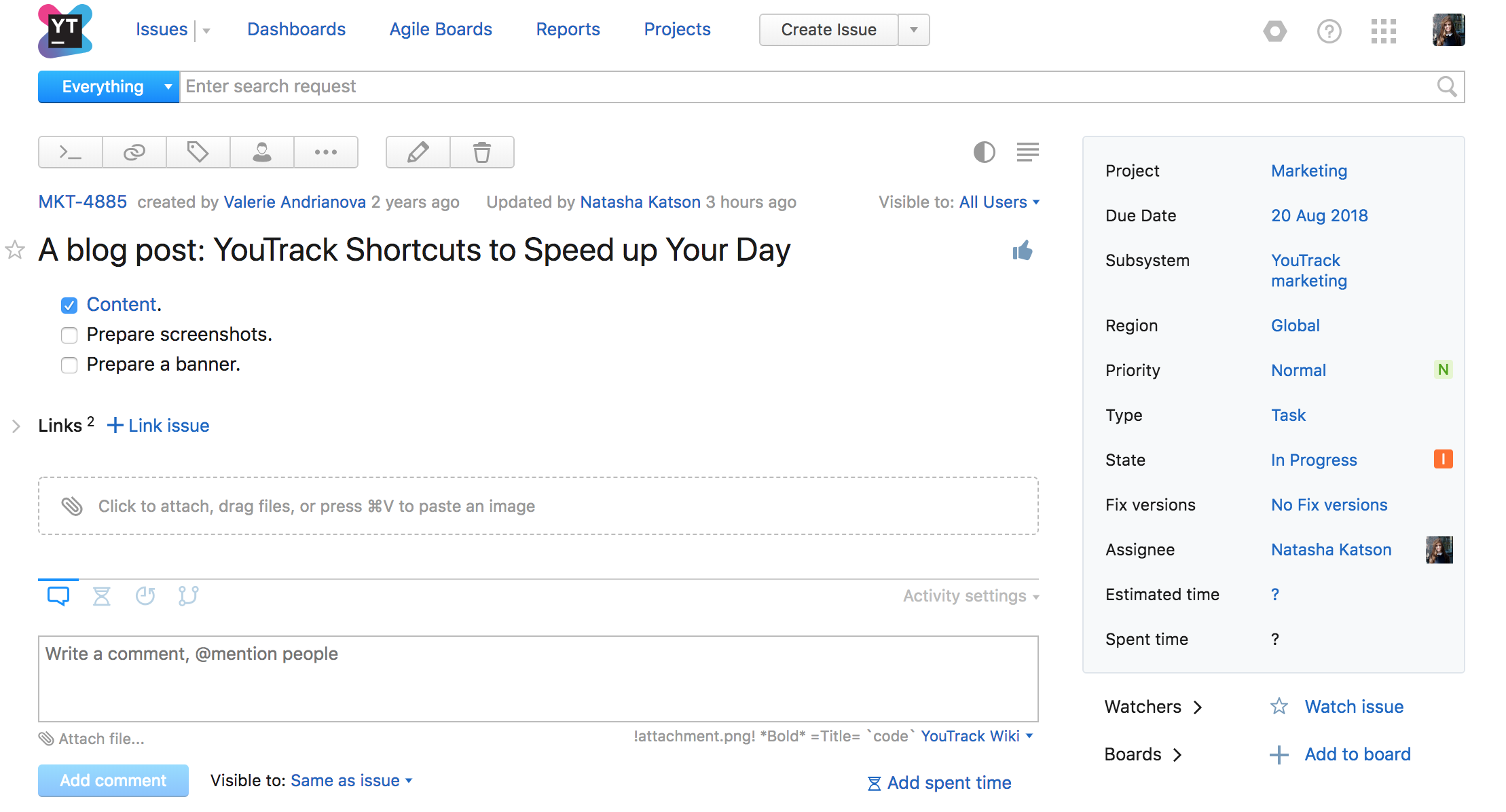Open Valerie Andrianova profile link

295,202
